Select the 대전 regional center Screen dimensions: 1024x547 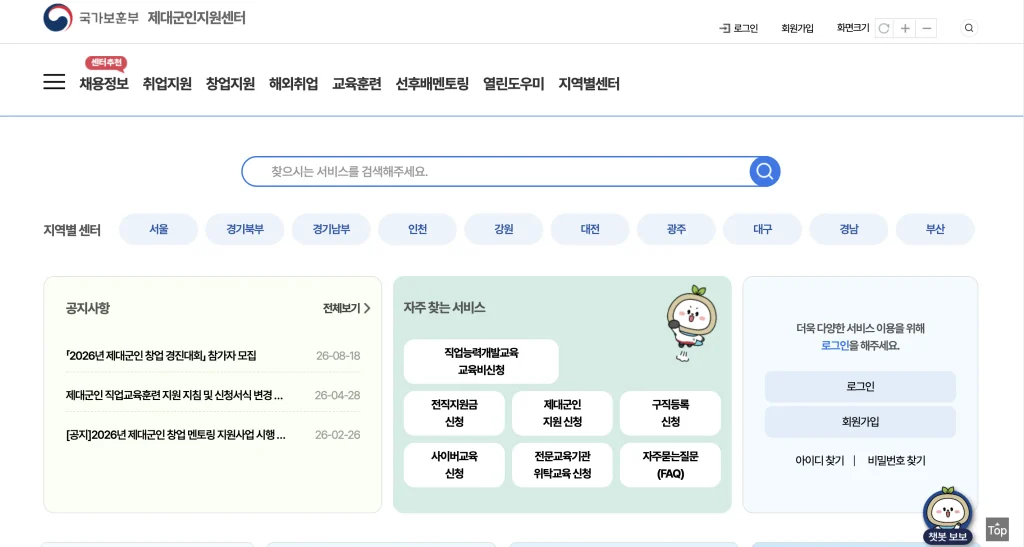pyautogui.click(x=590, y=229)
